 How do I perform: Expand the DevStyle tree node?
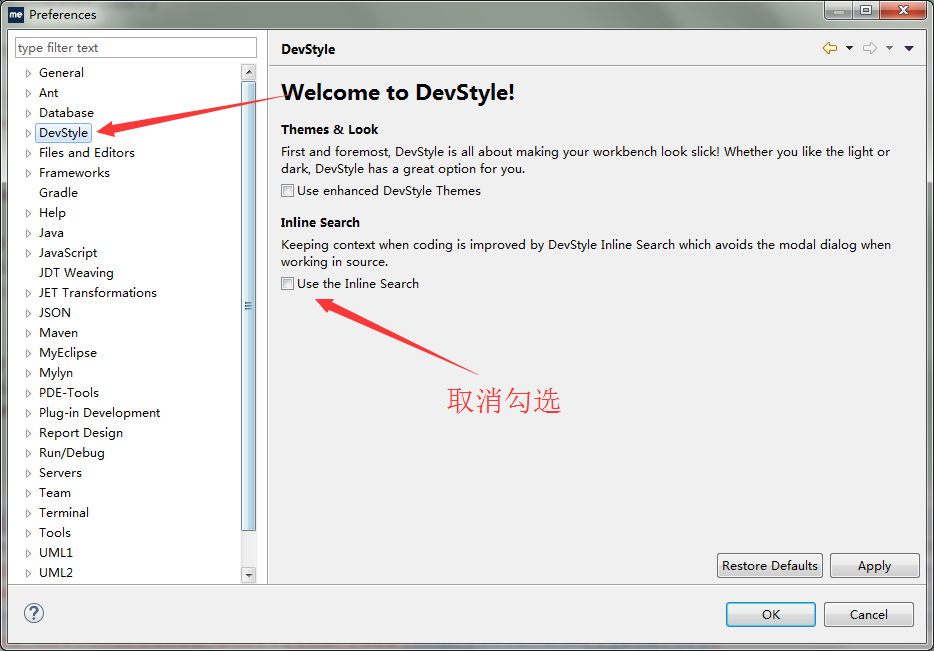coord(28,133)
